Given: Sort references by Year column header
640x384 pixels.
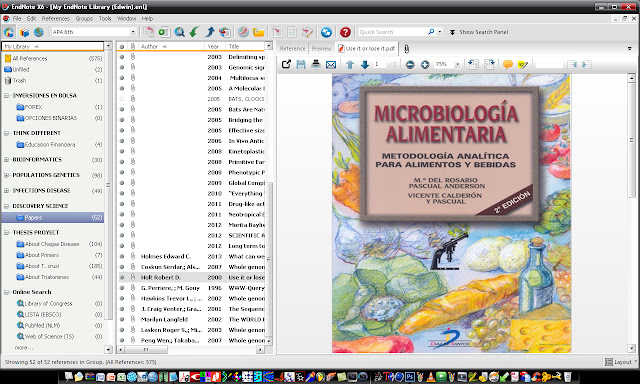Looking at the screenshot, I should point(215,47).
